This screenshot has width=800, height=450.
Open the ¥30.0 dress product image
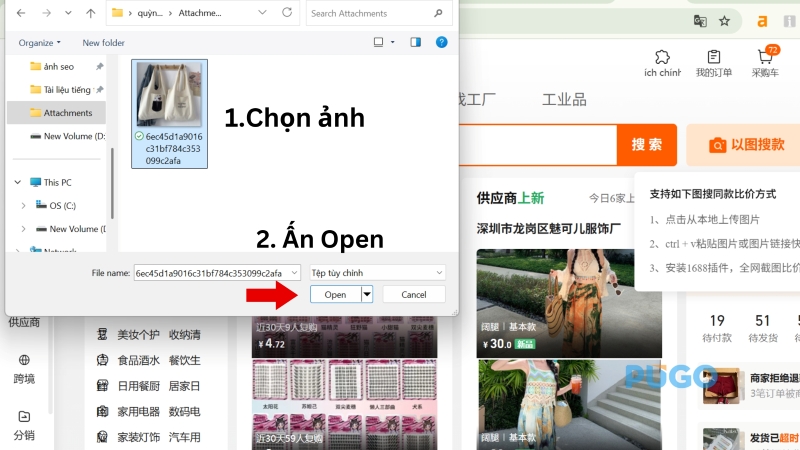click(569, 303)
